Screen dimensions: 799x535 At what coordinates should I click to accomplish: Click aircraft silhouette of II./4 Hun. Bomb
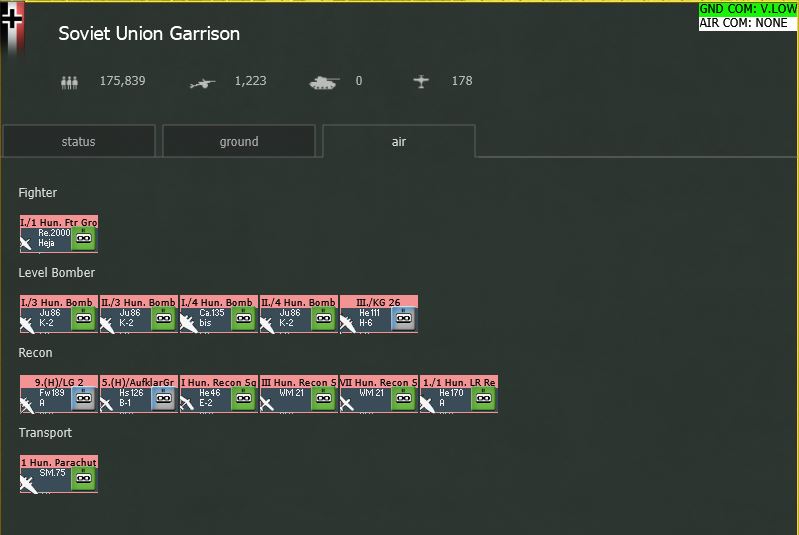pos(267,324)
